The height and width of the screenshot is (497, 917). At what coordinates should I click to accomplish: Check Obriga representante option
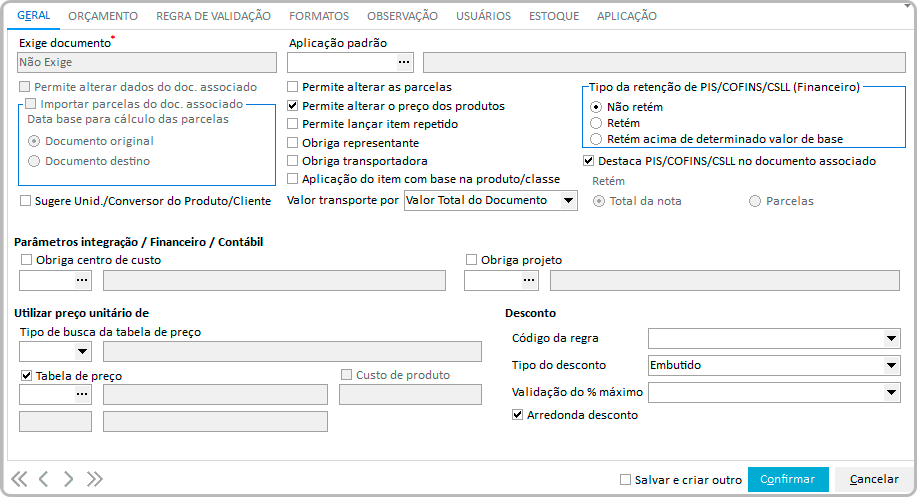[x=293, y=143]
